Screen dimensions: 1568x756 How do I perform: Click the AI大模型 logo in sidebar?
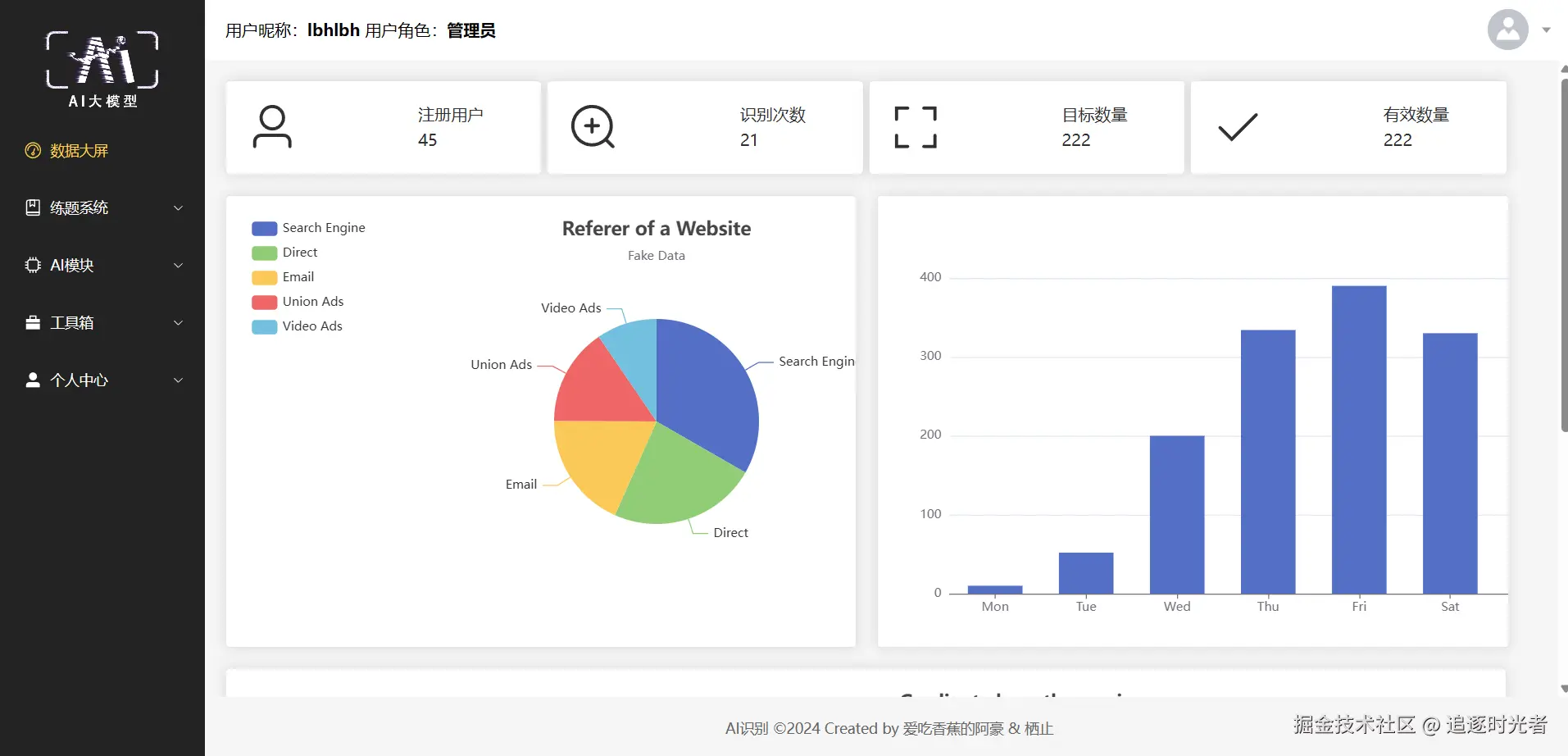point(102,70)
